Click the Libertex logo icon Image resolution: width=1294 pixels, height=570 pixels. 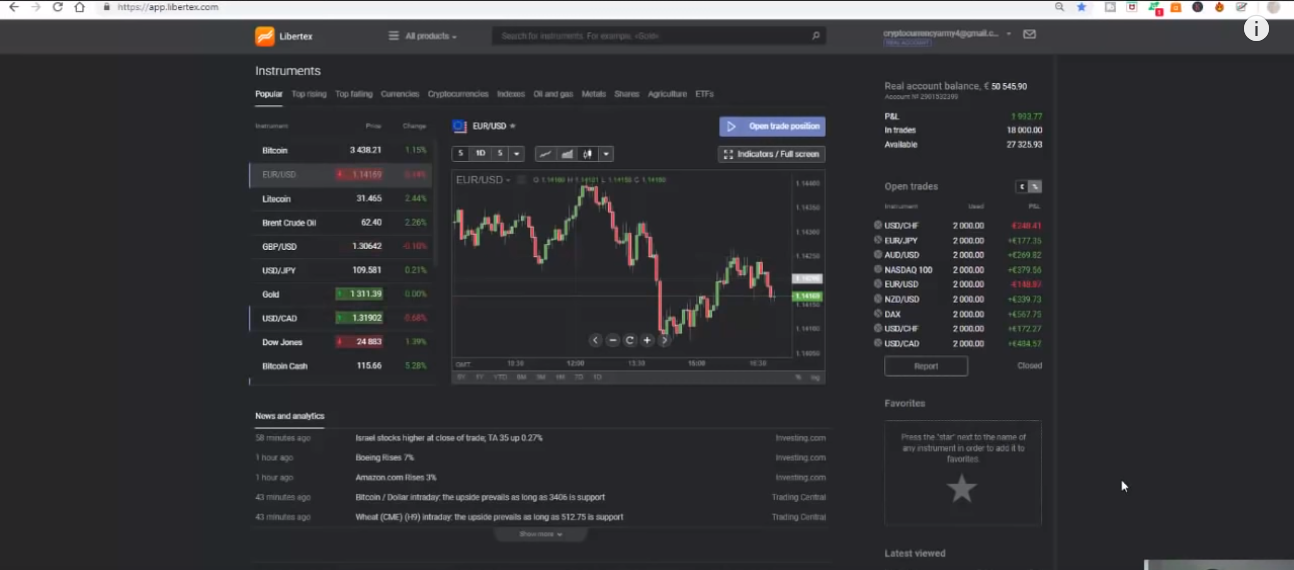pyautogui.click(x=265, y=36)
